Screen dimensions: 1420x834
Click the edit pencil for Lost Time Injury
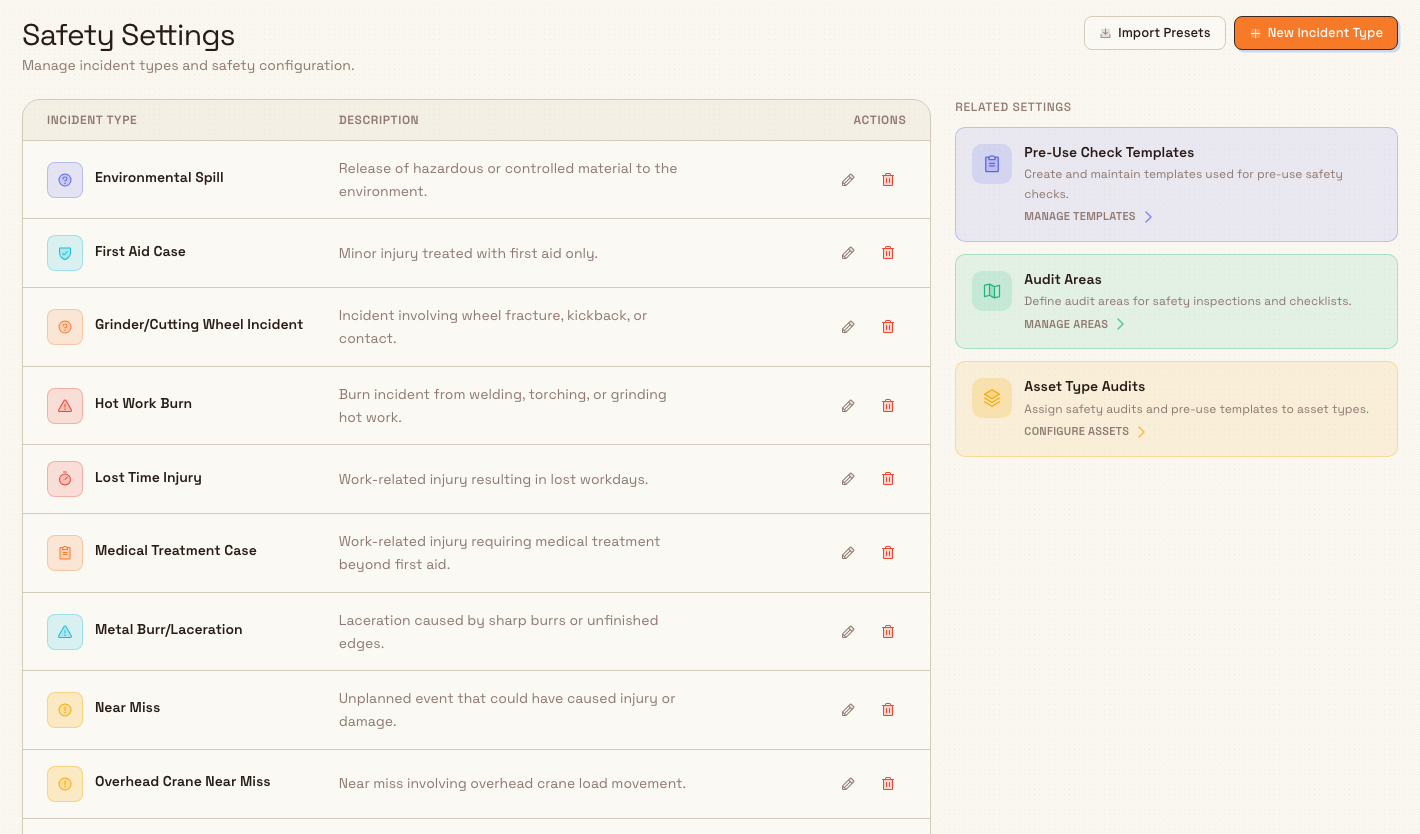[848, 479]
